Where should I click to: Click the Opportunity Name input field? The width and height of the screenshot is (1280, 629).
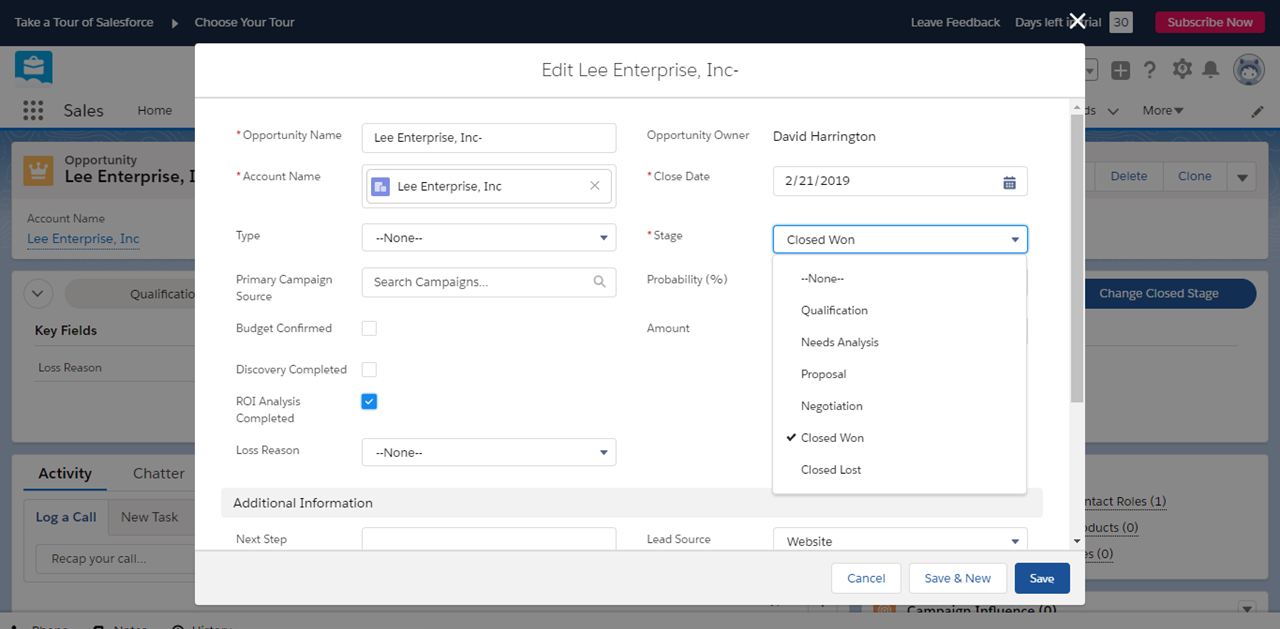point(489,138)
